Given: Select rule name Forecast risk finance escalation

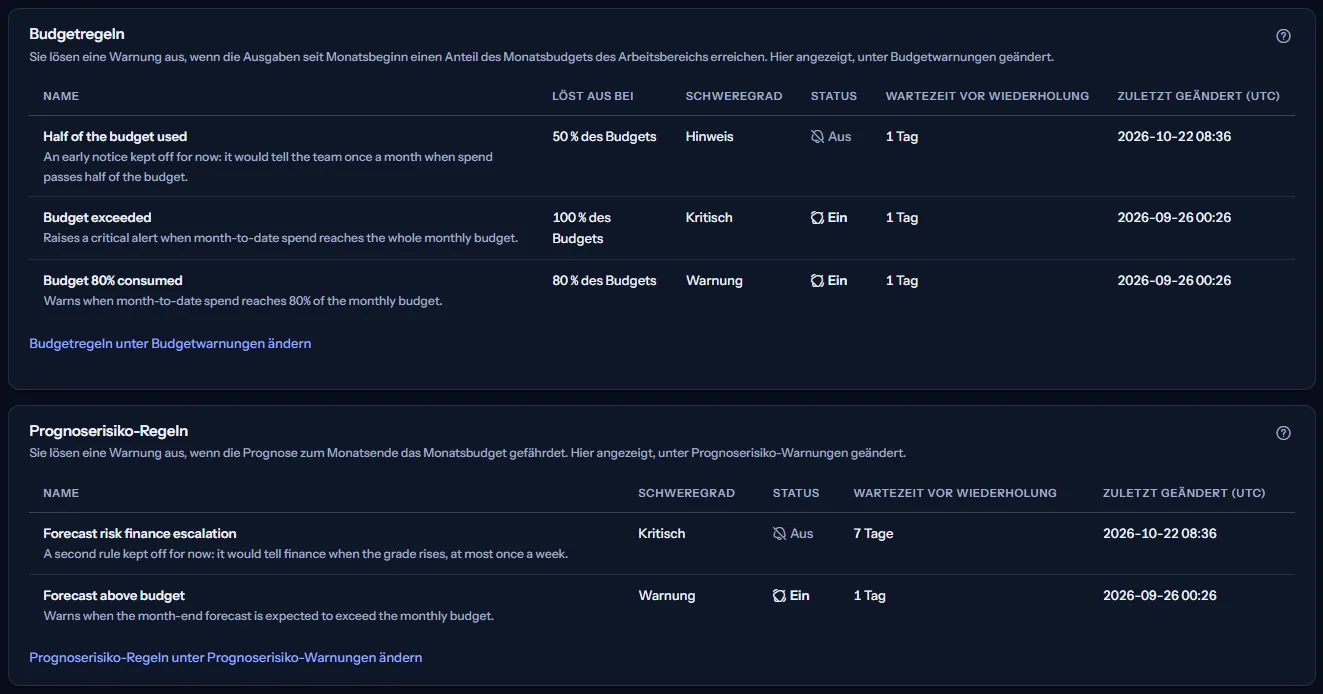Looking at the screenshot, I should pyautogui.click(x=140, y=534).
